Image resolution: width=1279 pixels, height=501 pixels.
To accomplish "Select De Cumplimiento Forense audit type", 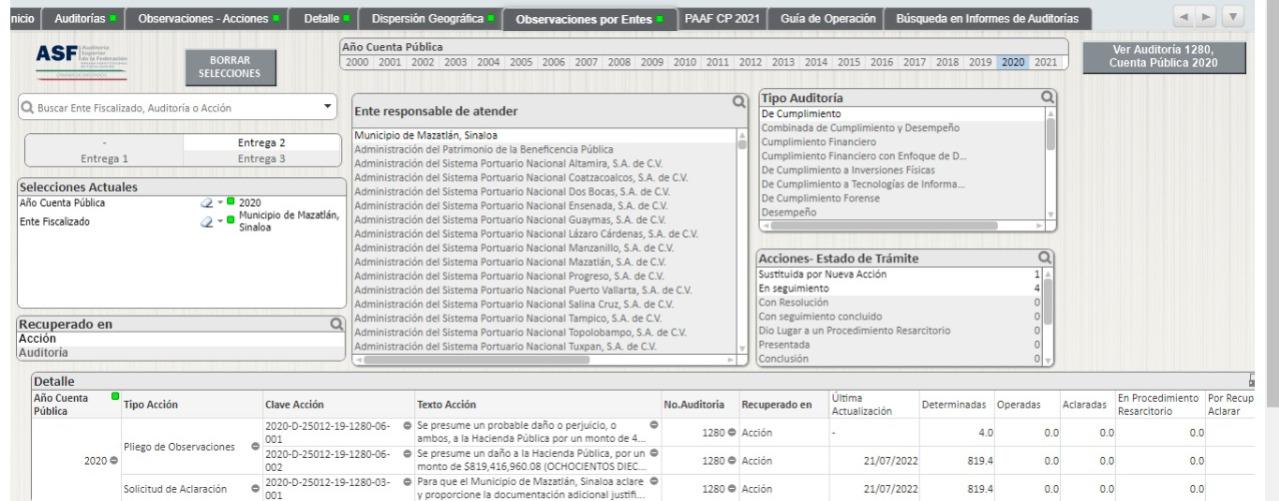I will tap(901, 198).
